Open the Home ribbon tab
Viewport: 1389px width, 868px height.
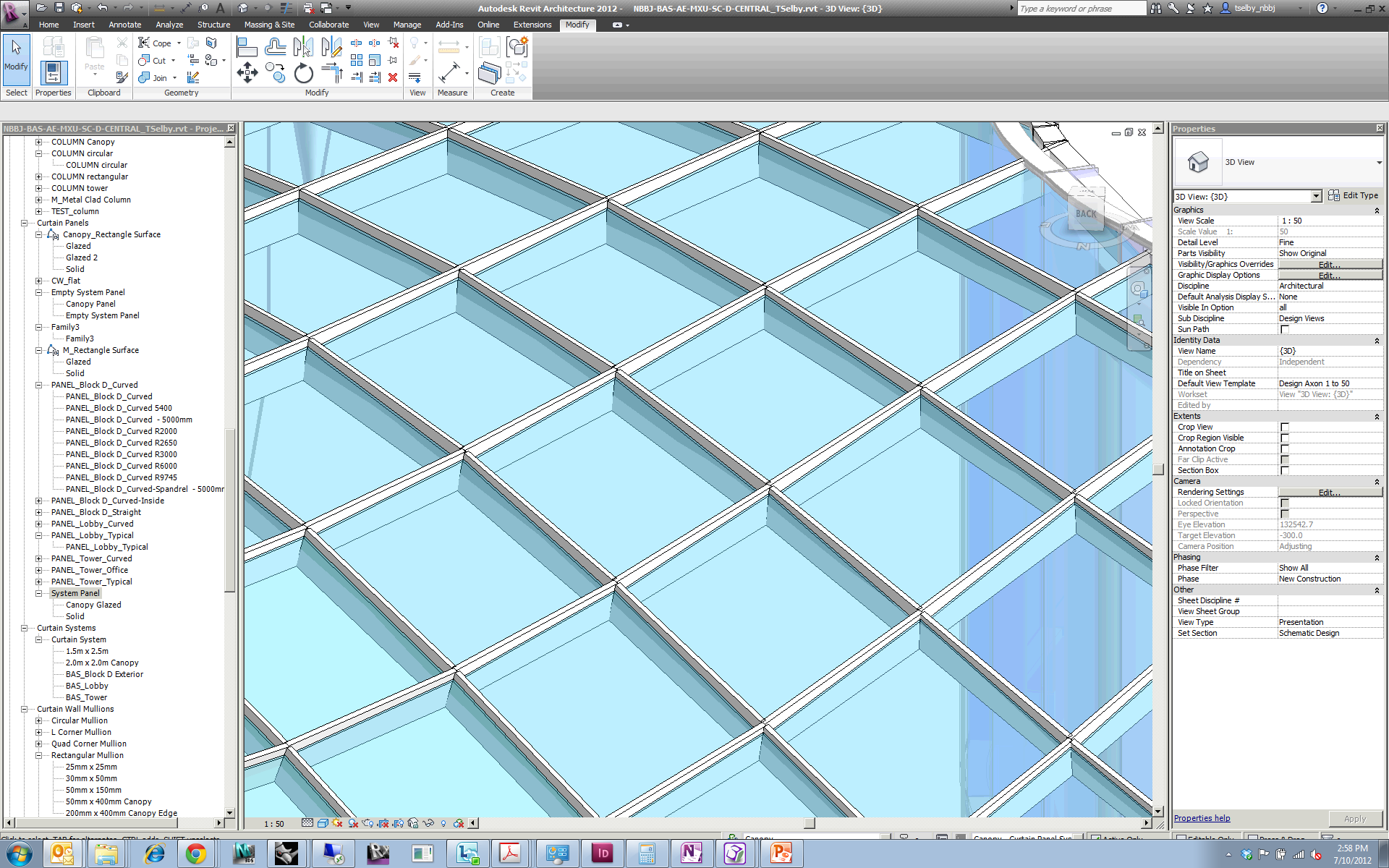point(49,25)
